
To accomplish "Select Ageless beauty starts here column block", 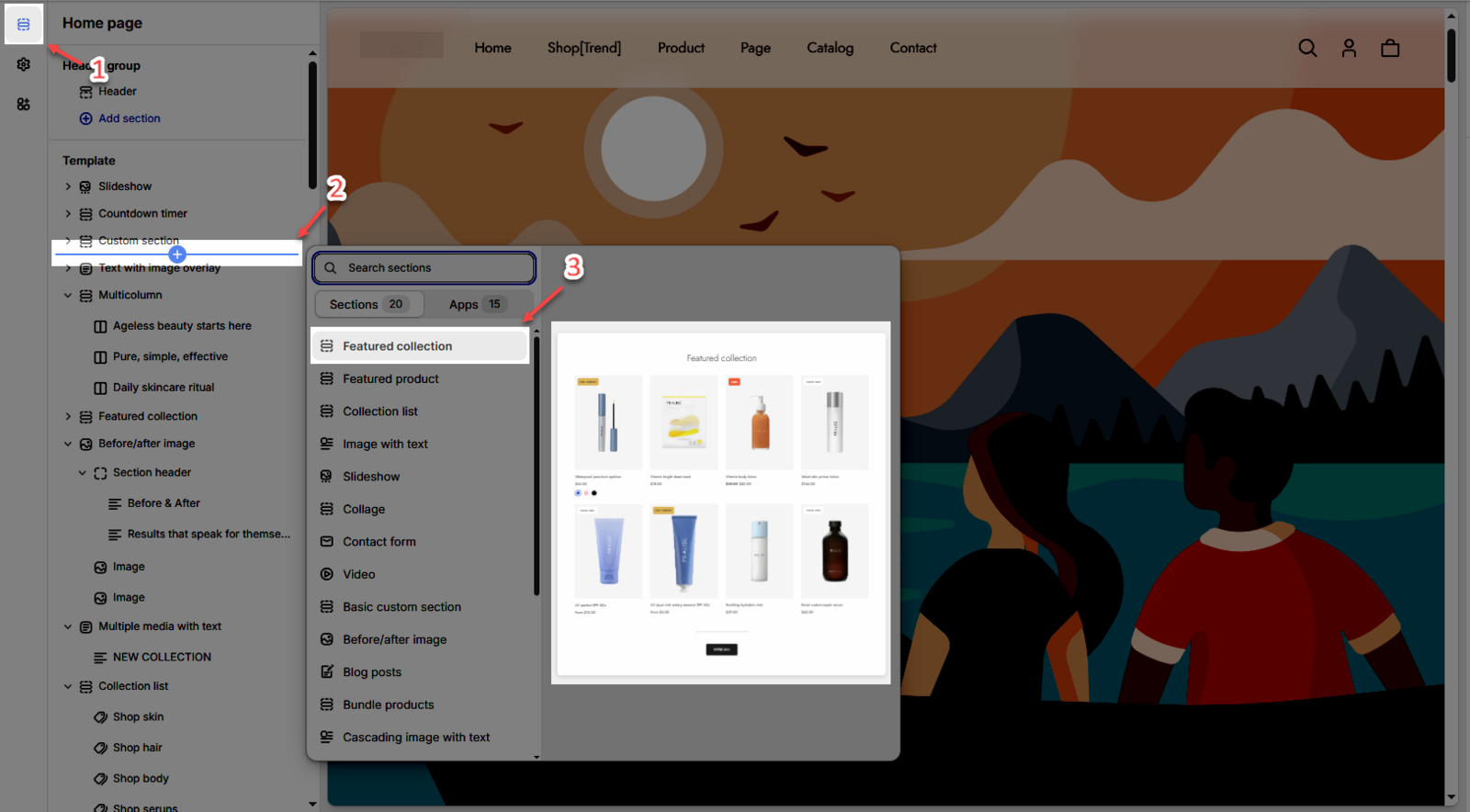I will tap(181, 326).
